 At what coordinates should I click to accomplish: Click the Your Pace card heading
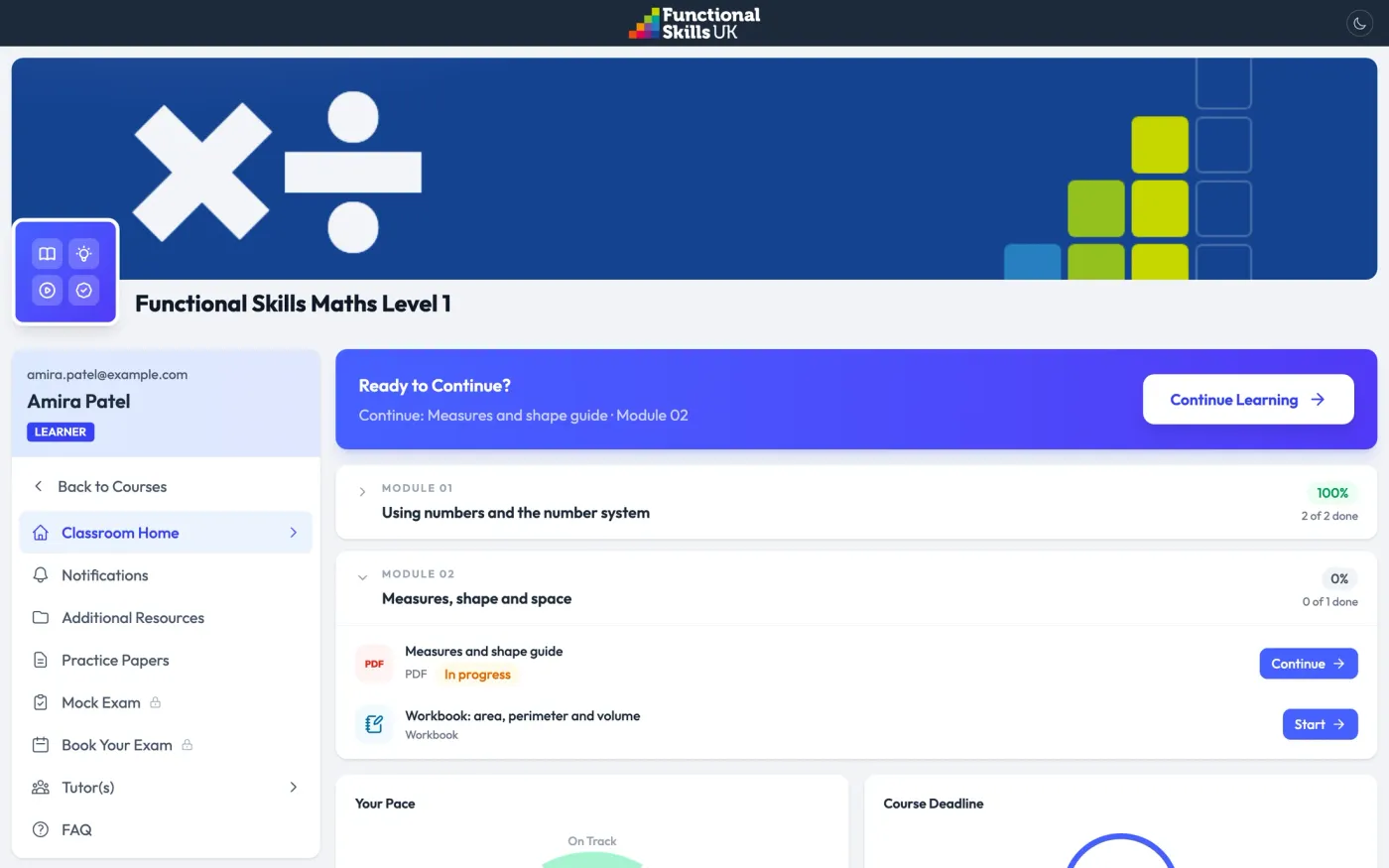tap(385, 804)
